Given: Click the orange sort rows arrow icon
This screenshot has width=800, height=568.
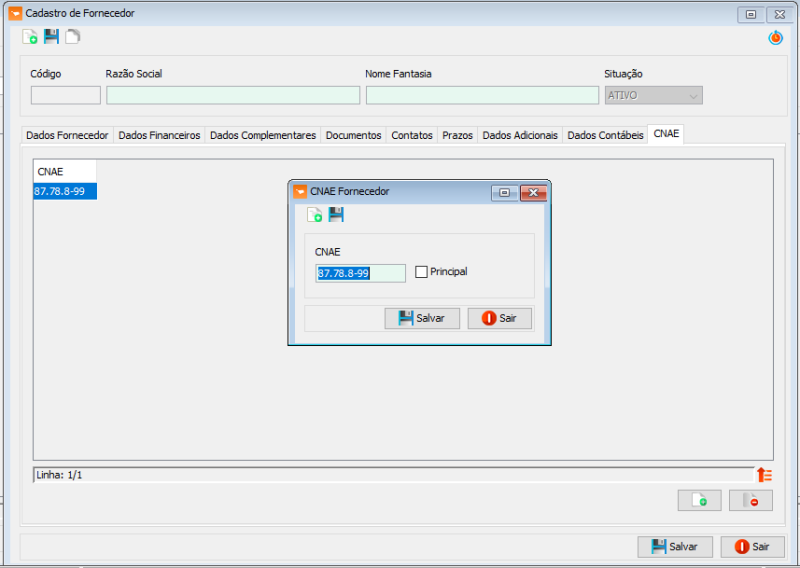Looking at the screenshot, I should [764, 475].
